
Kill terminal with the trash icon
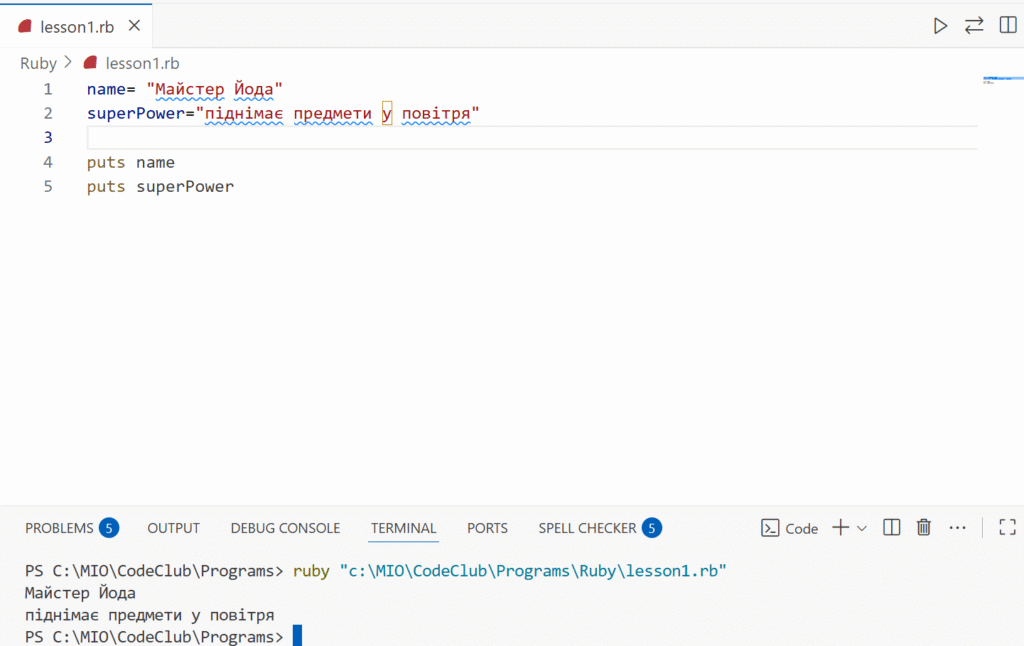tap(924, 527)
